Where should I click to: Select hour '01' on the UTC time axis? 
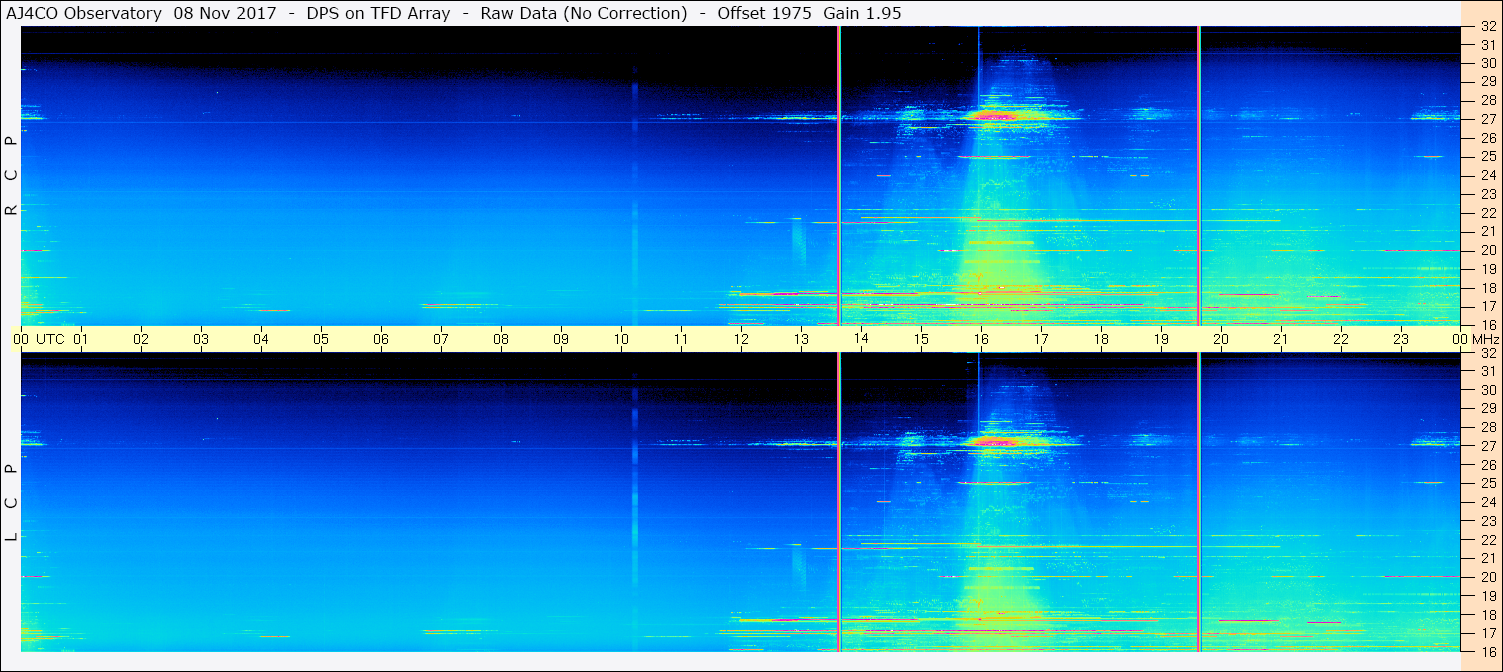point(81,339)
